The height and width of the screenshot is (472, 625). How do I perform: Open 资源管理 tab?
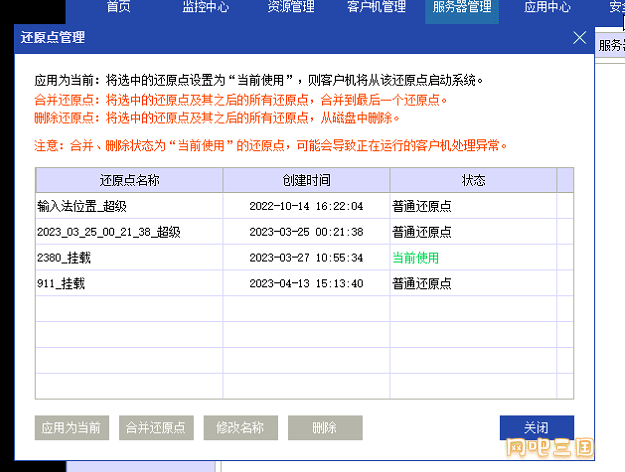(x=291, y=7)
